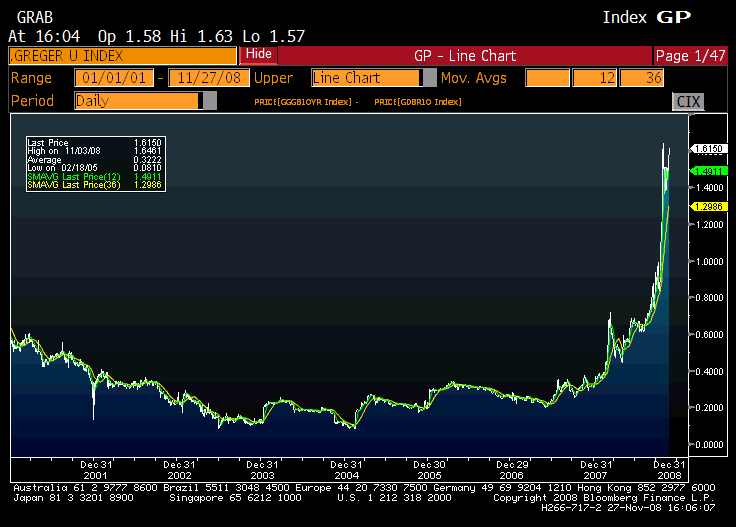Click gray arrow beside Line Chart field
This screenshot has height=527, width=736.
tap(430, 78)
